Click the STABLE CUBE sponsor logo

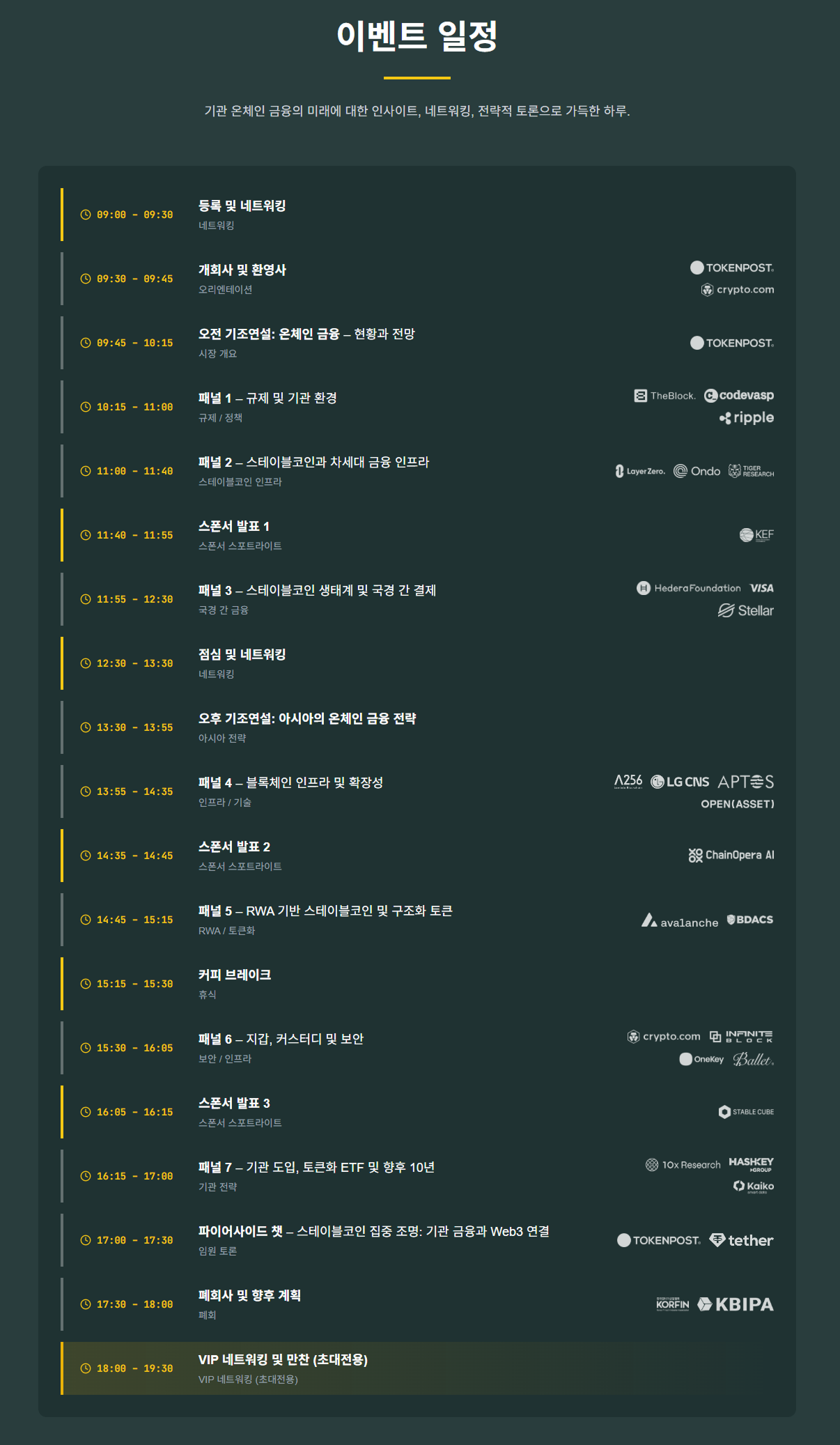746,1112
